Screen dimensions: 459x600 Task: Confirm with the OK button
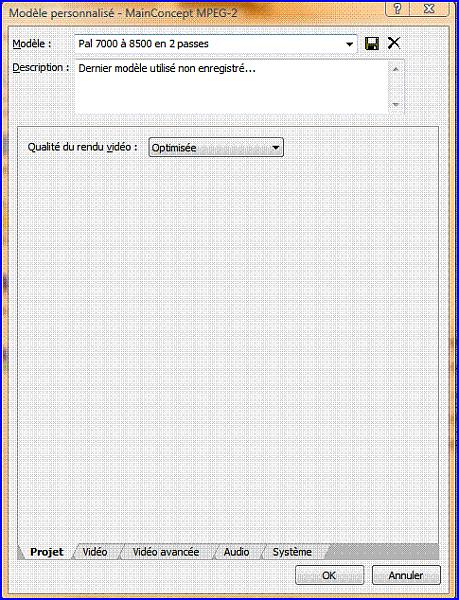click(x=329, y=575)
